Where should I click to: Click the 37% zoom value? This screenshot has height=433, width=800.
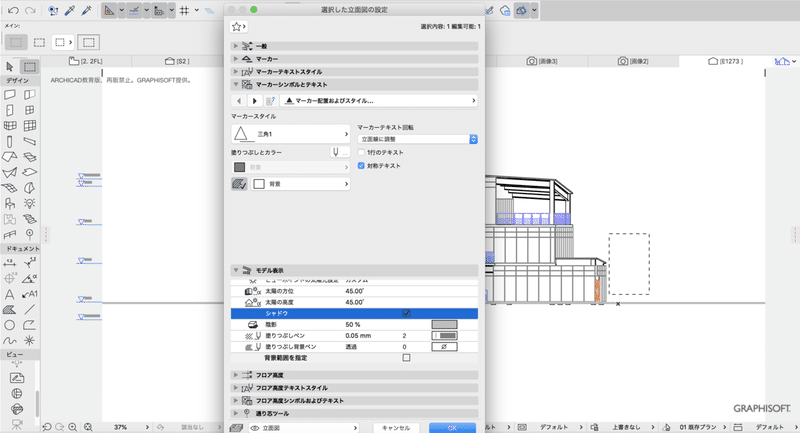pos(120,427)
